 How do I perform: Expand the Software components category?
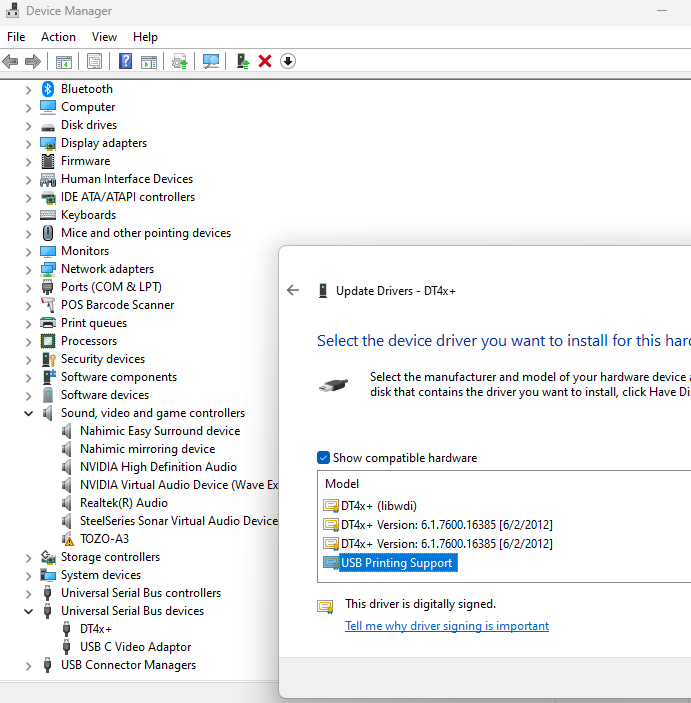28,378
